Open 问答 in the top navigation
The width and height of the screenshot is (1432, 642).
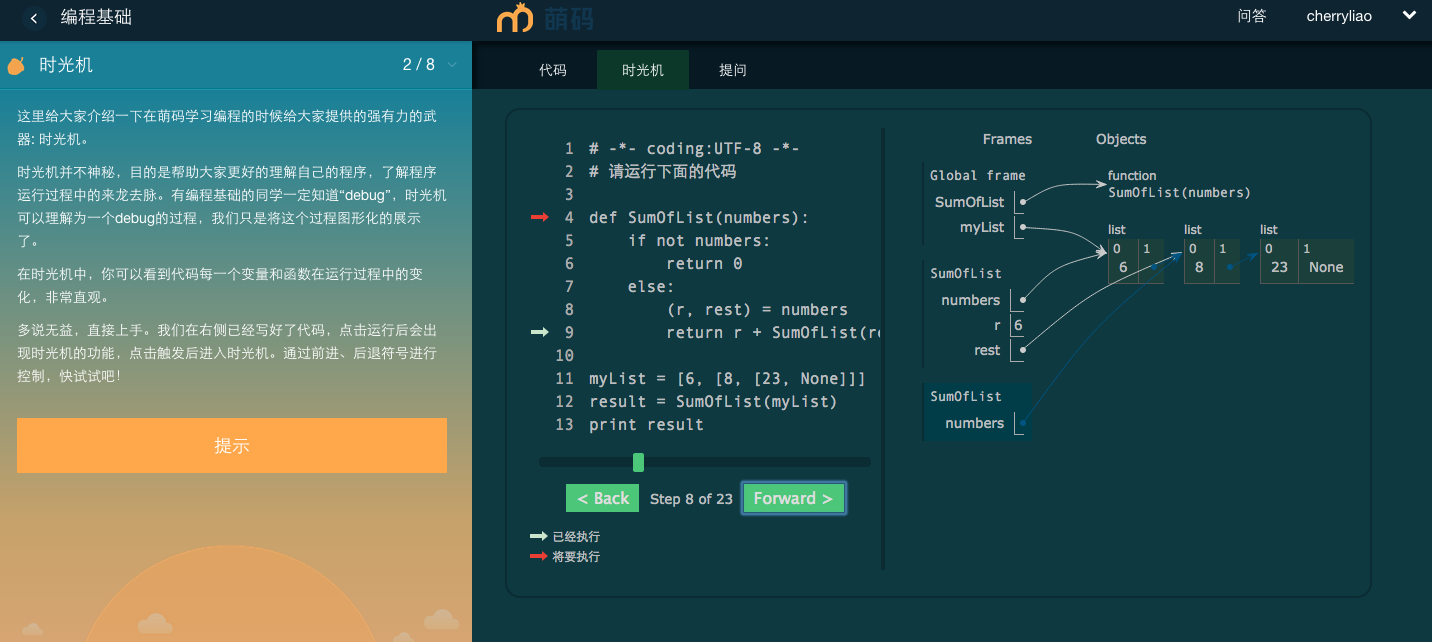click(x=1251, y=16)
